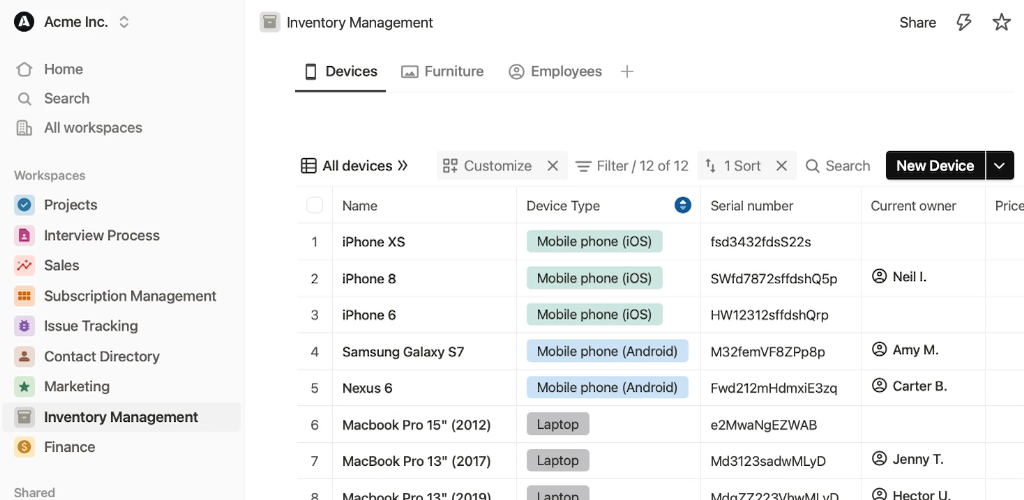Image resolution: width=1024 pixels, height=500 pixels.
Task: Select the Nexus 6 row name
Action: tap(367, 388)
